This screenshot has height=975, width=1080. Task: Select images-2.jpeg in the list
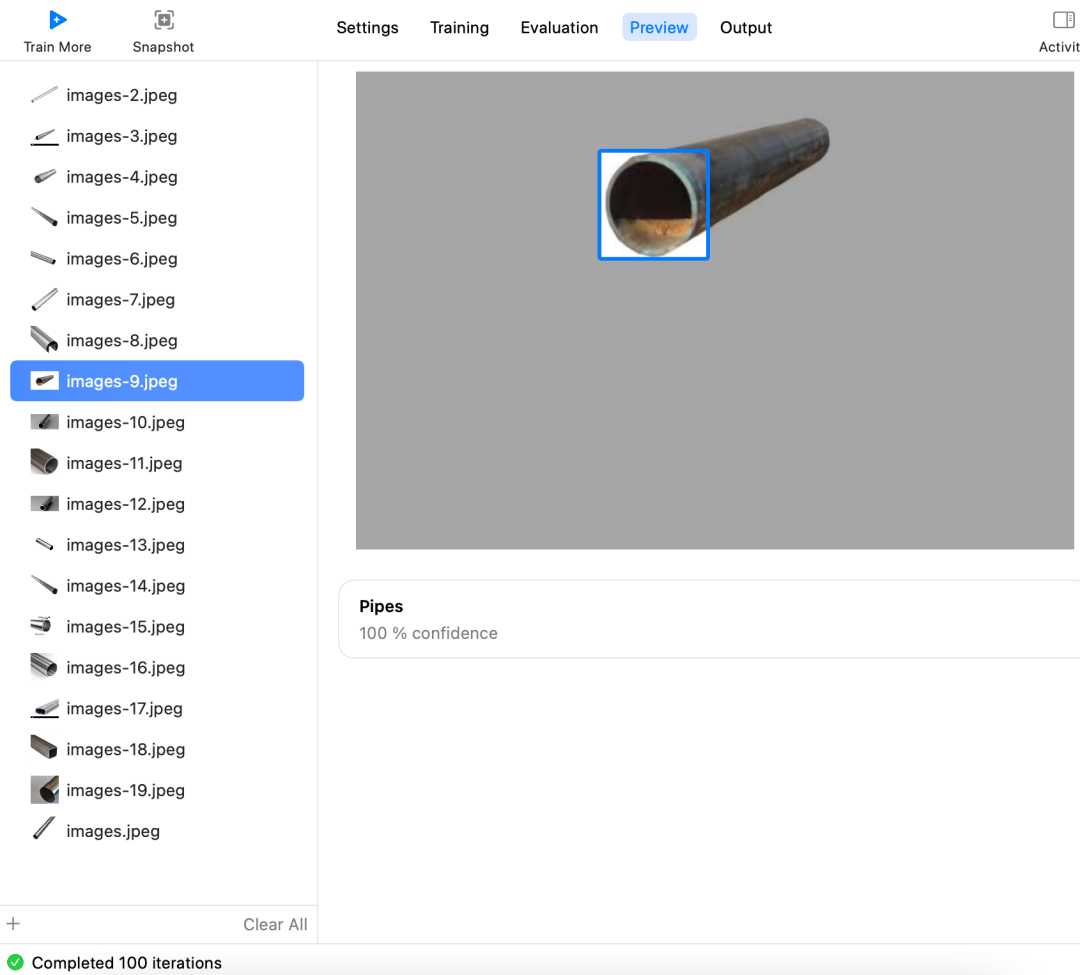pyautogui.click(x=157, y=95)
